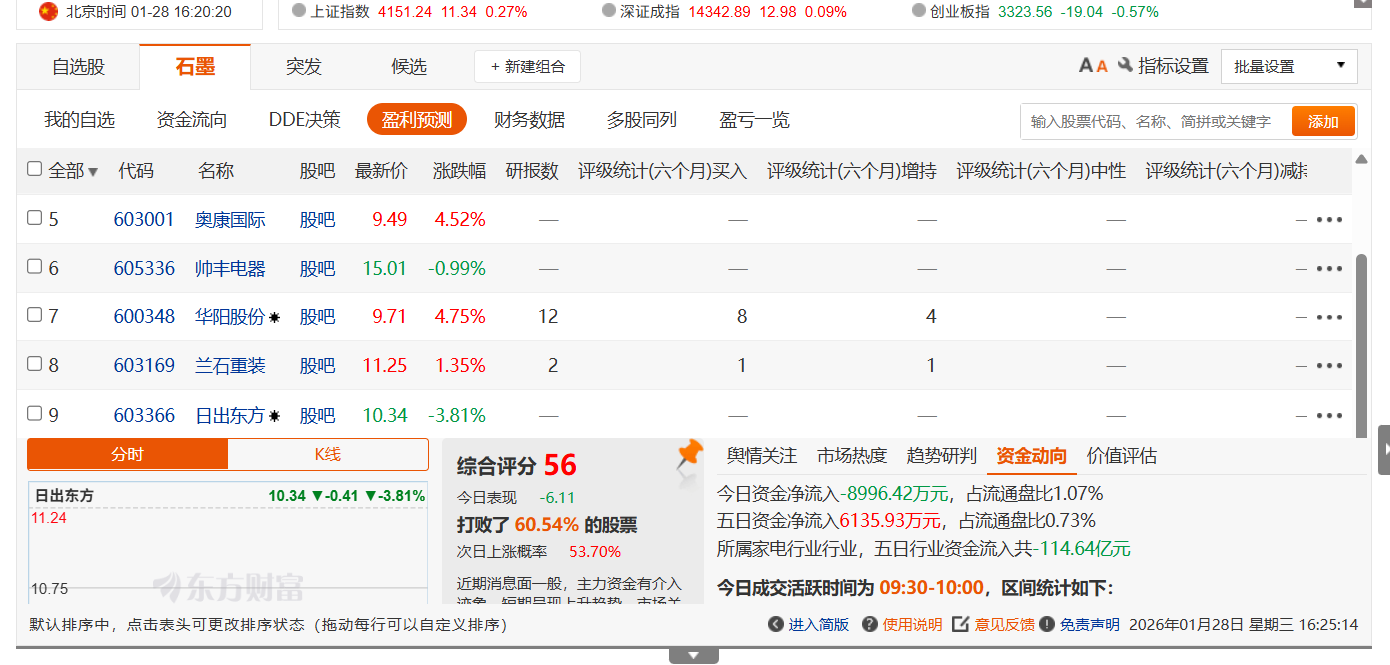Check the box for row 8 兰石重装
The width and height of the screenshot is (1390, 665).
pyautogui.click(x=34, y=363)
